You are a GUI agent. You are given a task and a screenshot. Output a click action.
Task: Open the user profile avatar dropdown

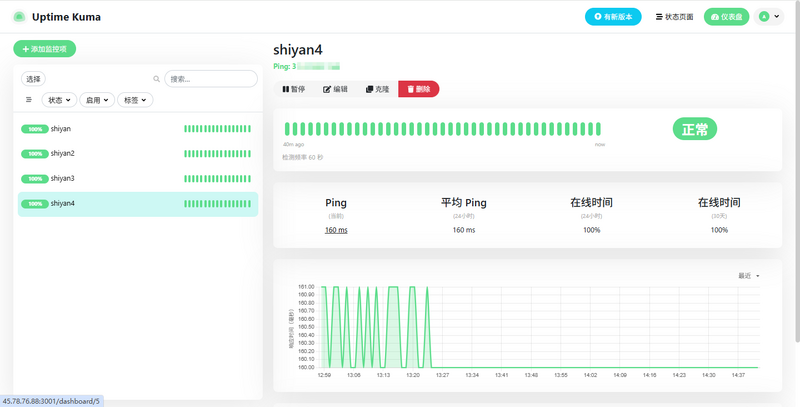[769, 17]
